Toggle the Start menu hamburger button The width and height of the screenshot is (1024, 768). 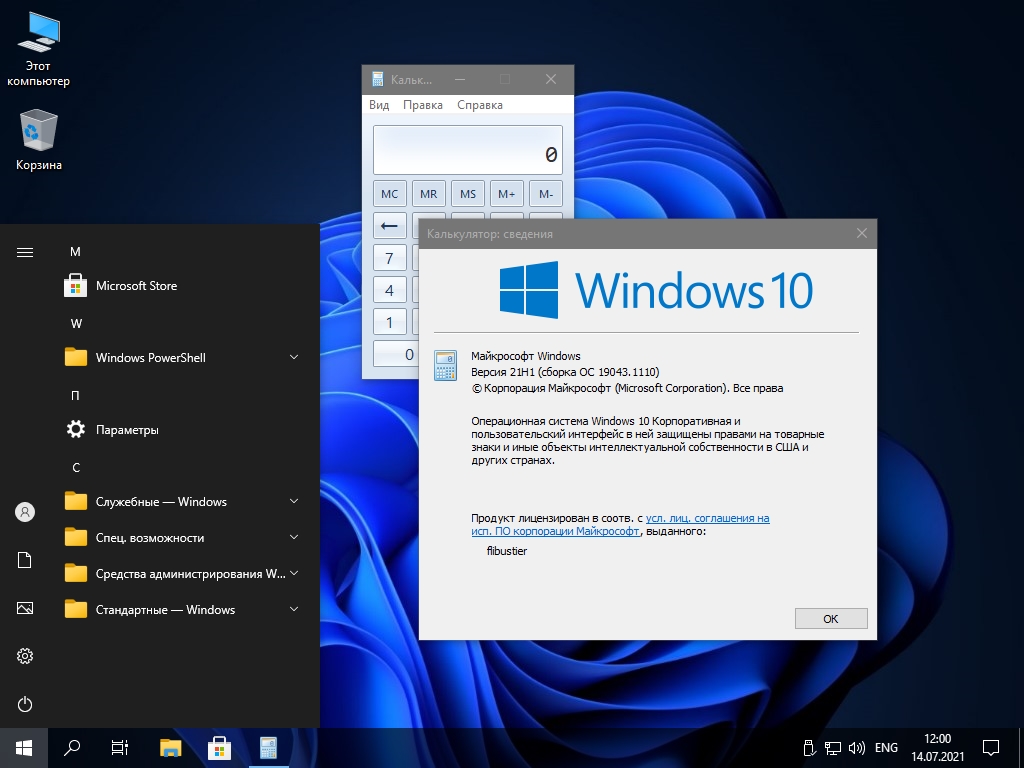(25, 252)
